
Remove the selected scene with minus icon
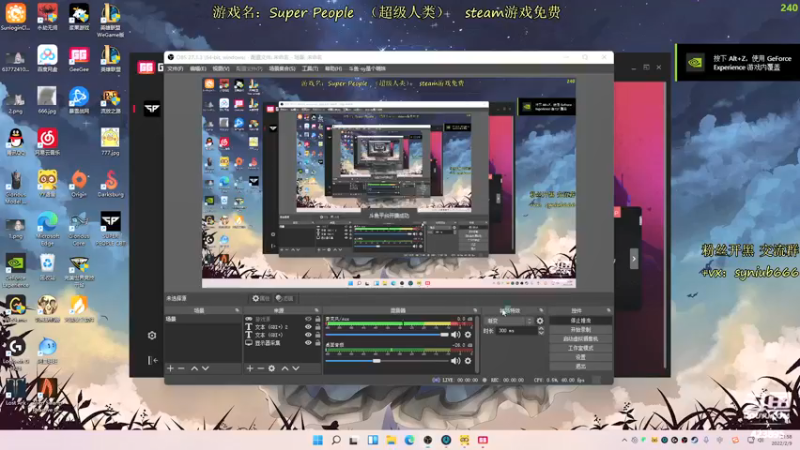[181, 368]
